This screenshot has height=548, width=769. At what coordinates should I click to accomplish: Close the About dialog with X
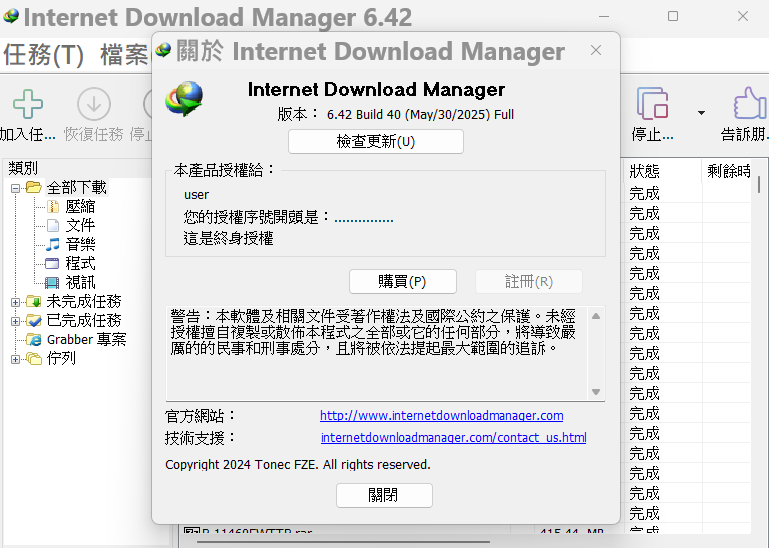(x=596, y=50)
